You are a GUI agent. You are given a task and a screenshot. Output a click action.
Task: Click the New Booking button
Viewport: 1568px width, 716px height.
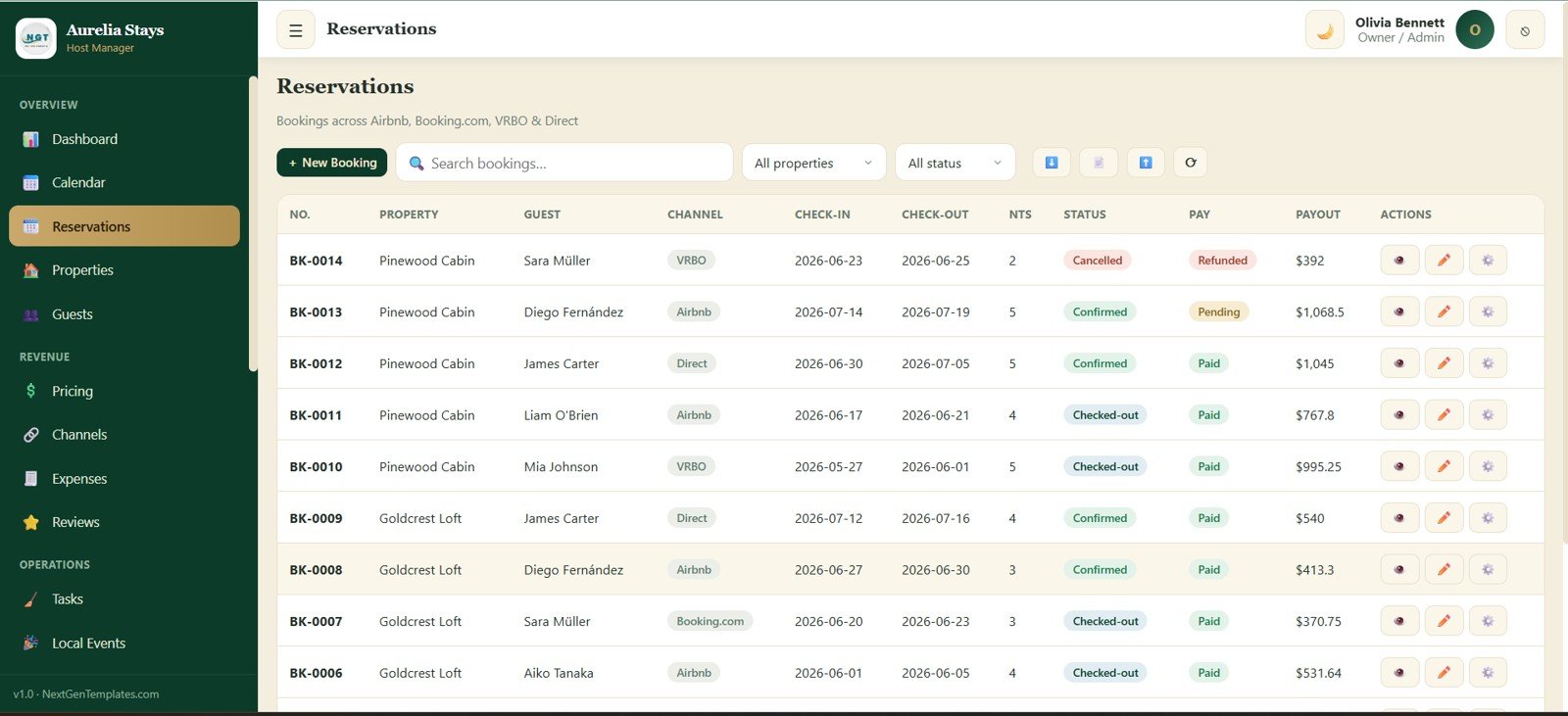pyautogui.click(x=332, y=163)
